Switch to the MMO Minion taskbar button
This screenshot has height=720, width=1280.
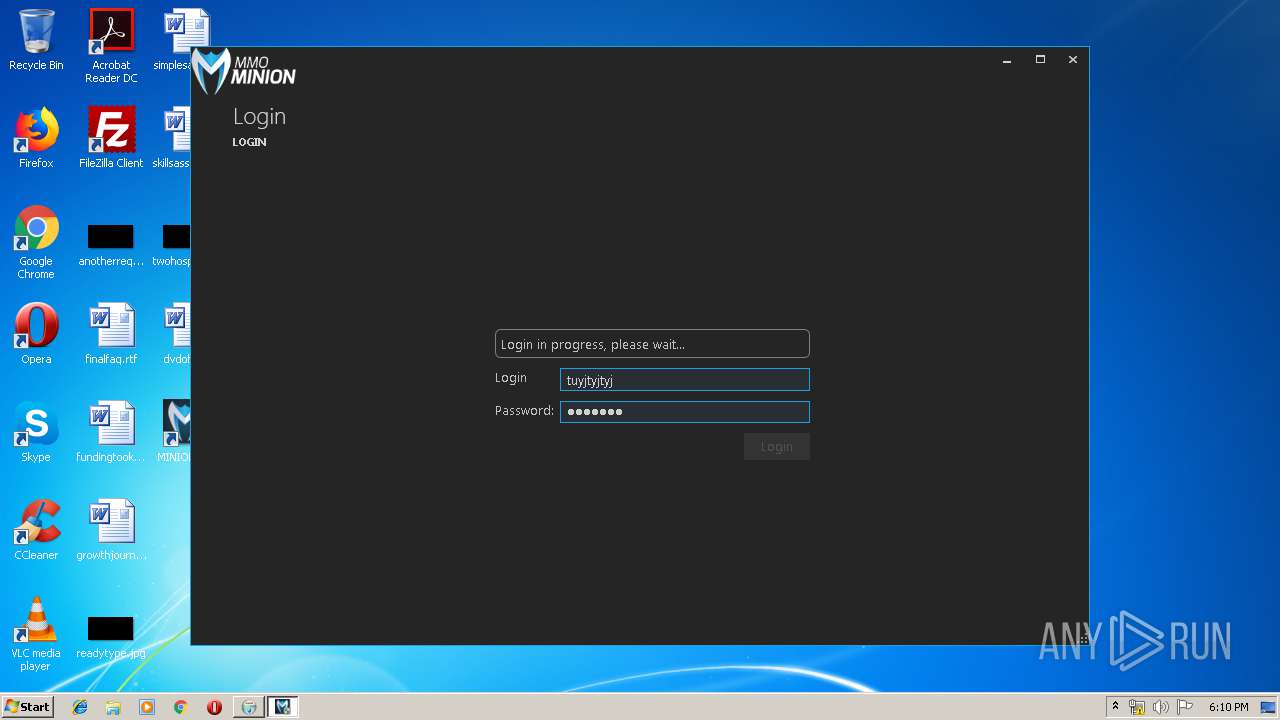click(282, 707)
